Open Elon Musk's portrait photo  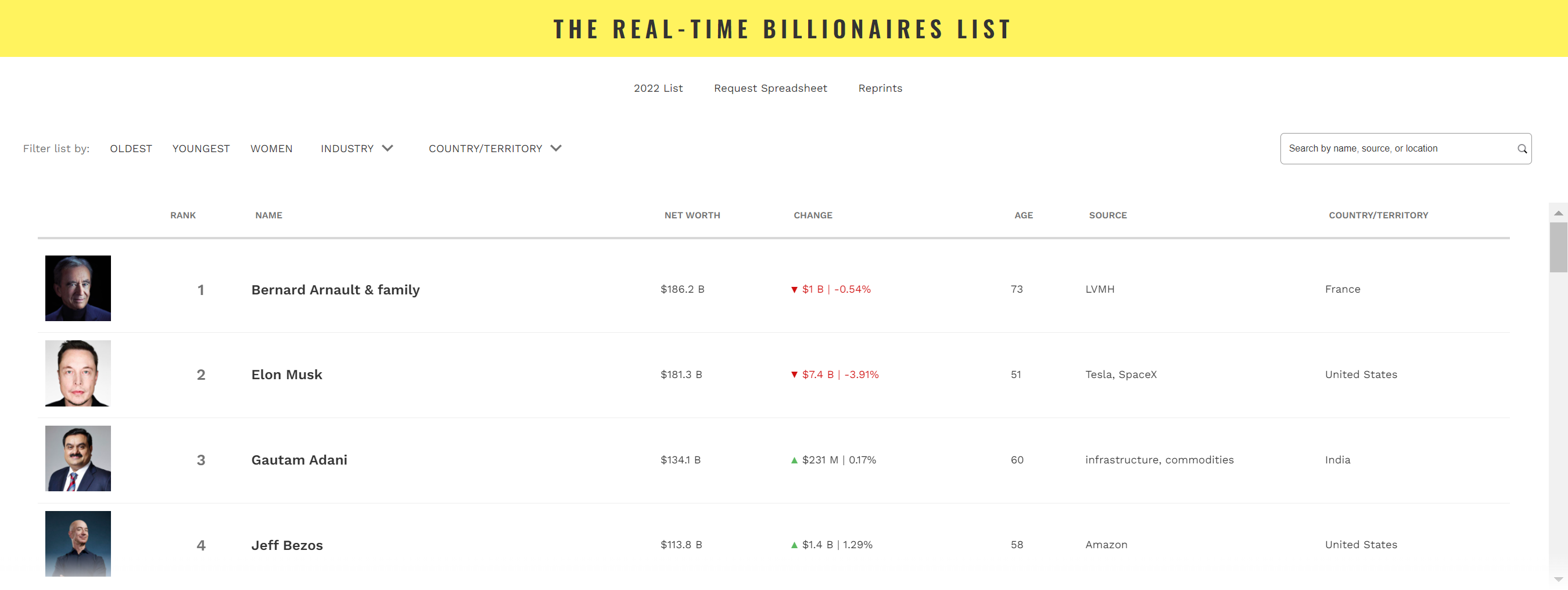[x=78, y=373]
